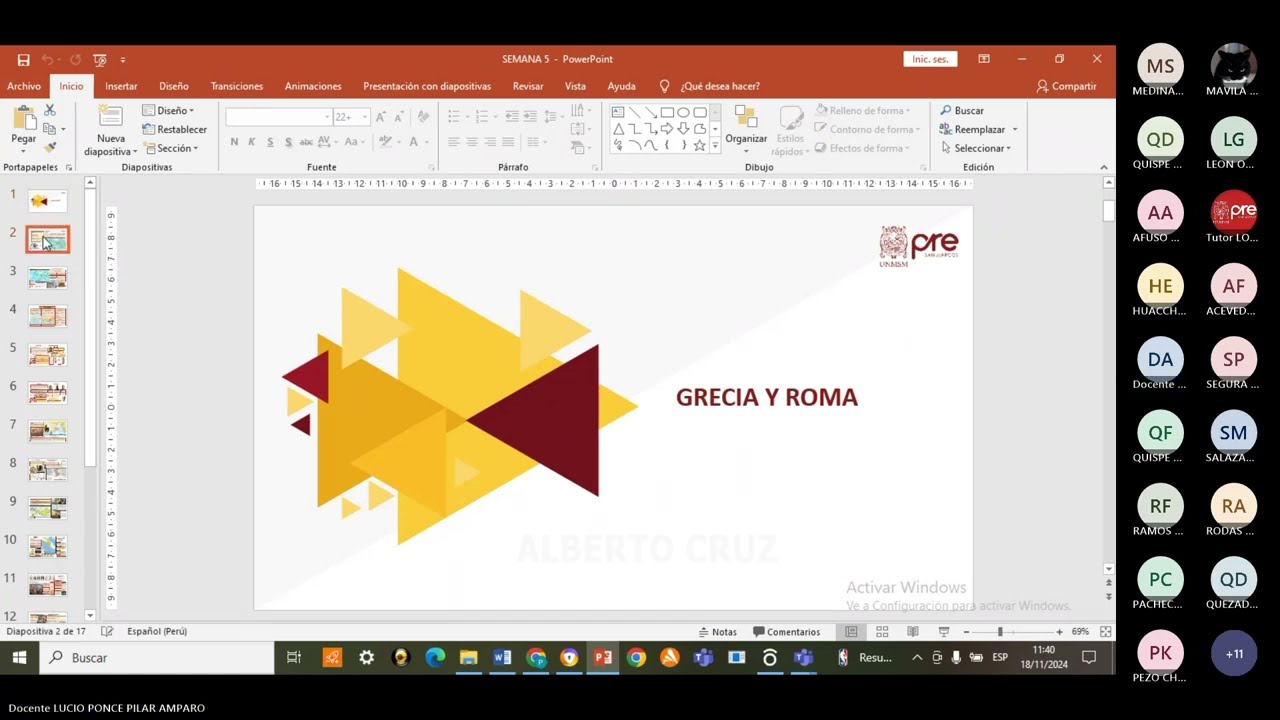Click the Nueva diapositiva slide icon
Image resolution: width=1280 pixels, height=720 pixels.
[x=110, y=116]
